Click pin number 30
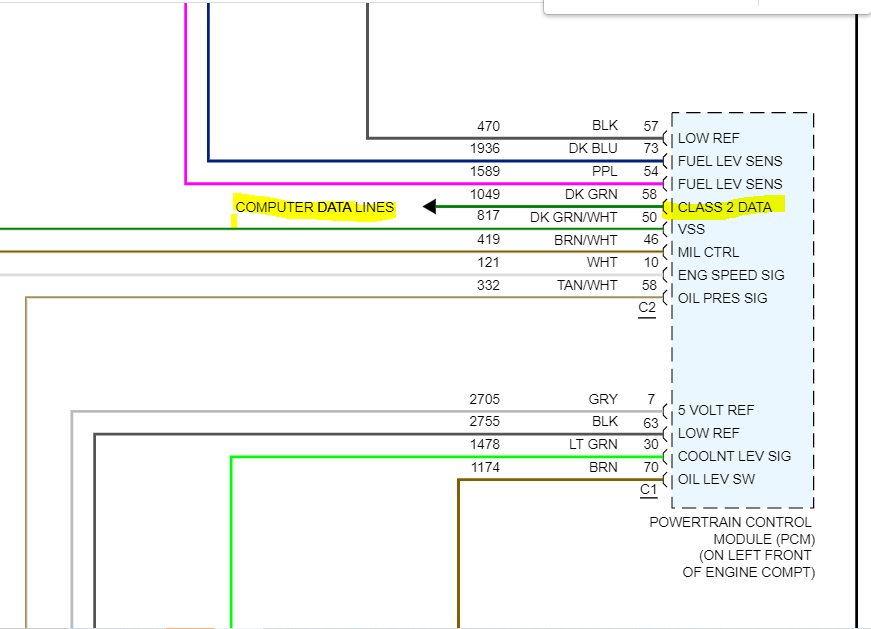The image size is (871, 629). click(650, 445)
